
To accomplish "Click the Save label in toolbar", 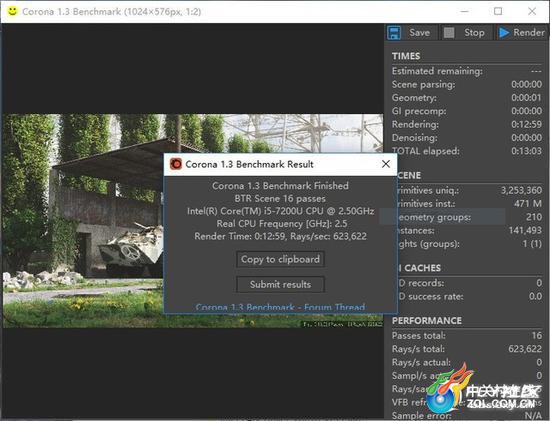I will tap(419, 33).
